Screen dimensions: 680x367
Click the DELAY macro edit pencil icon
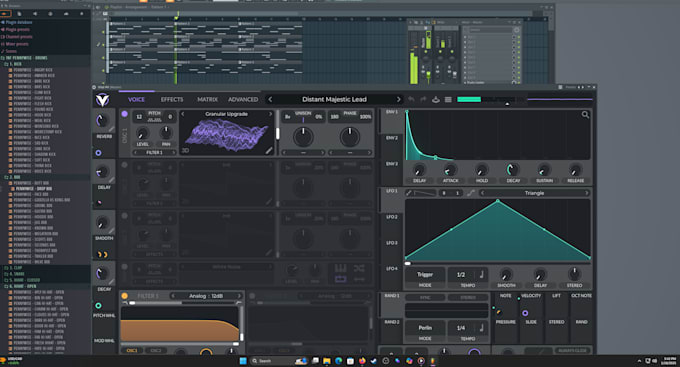111,180
